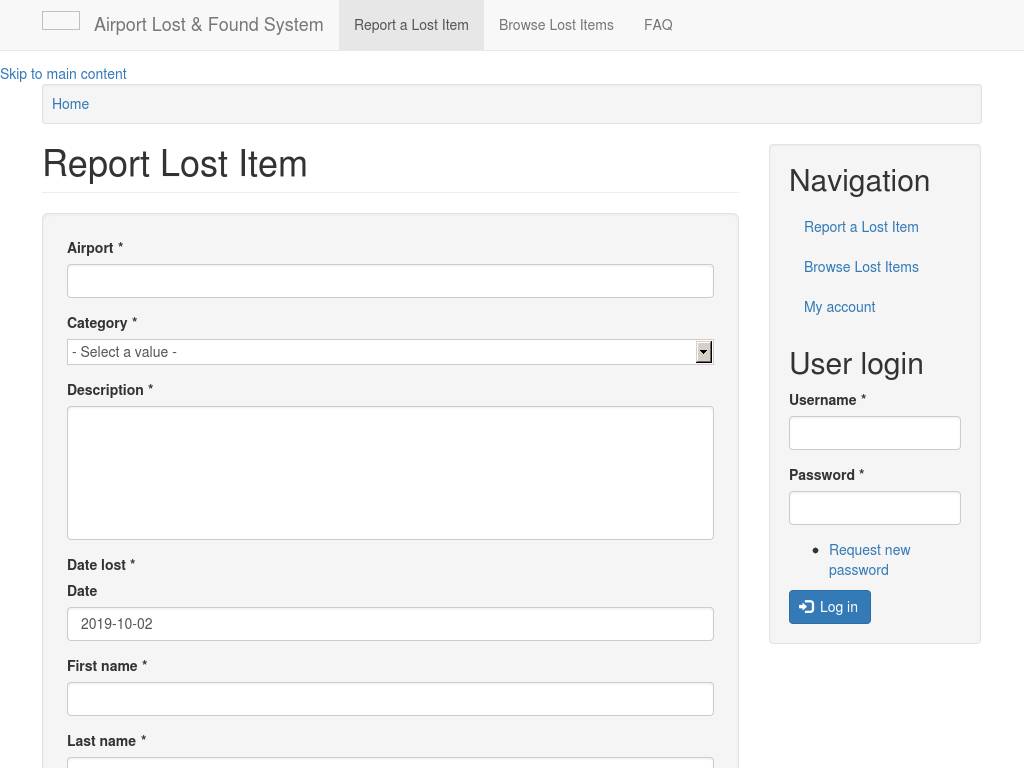The image size is (1024, 768).
Task: Click the Date lost field showing 2019-10-02
Action: (x=390, y=624)
